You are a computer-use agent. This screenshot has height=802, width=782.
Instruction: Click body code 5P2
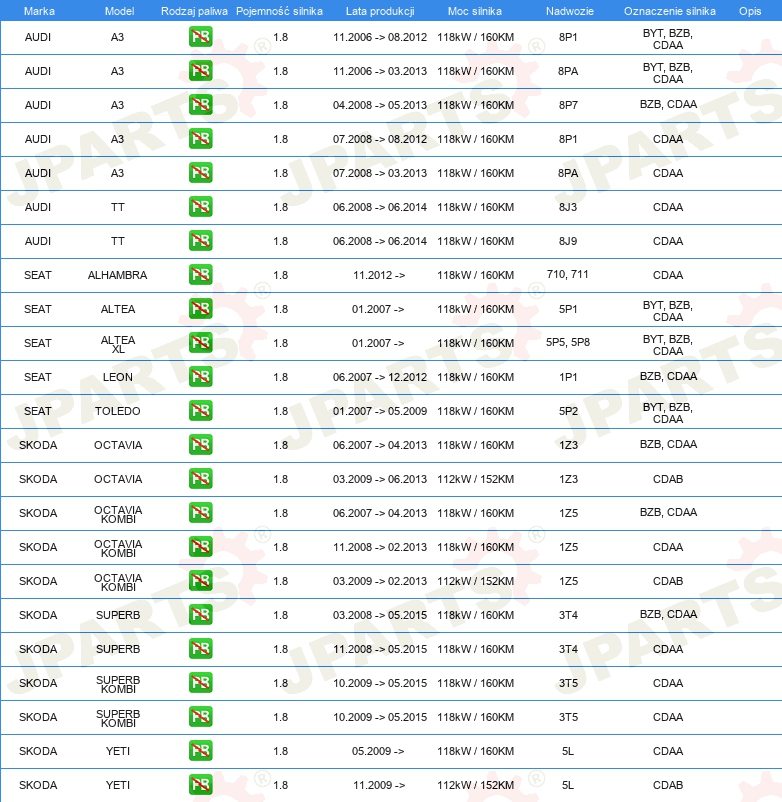[568, 411]
